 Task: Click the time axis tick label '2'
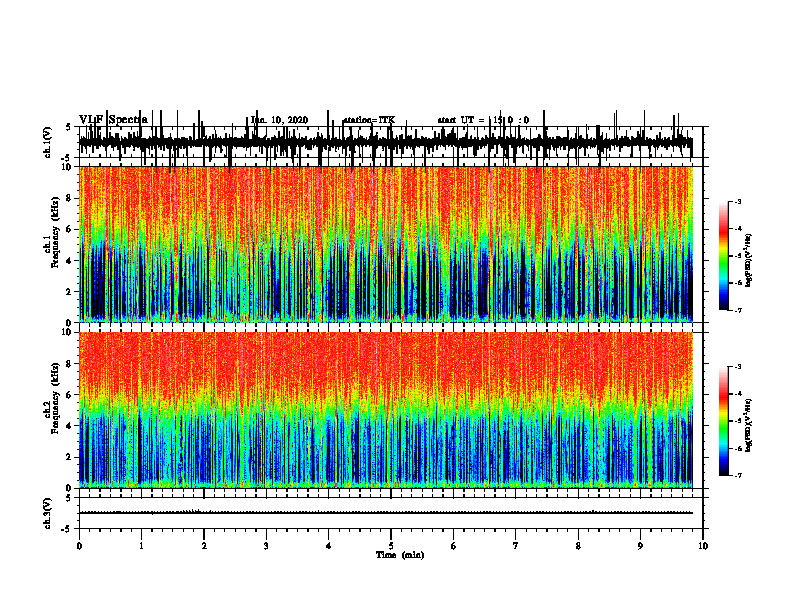point(204,546)
